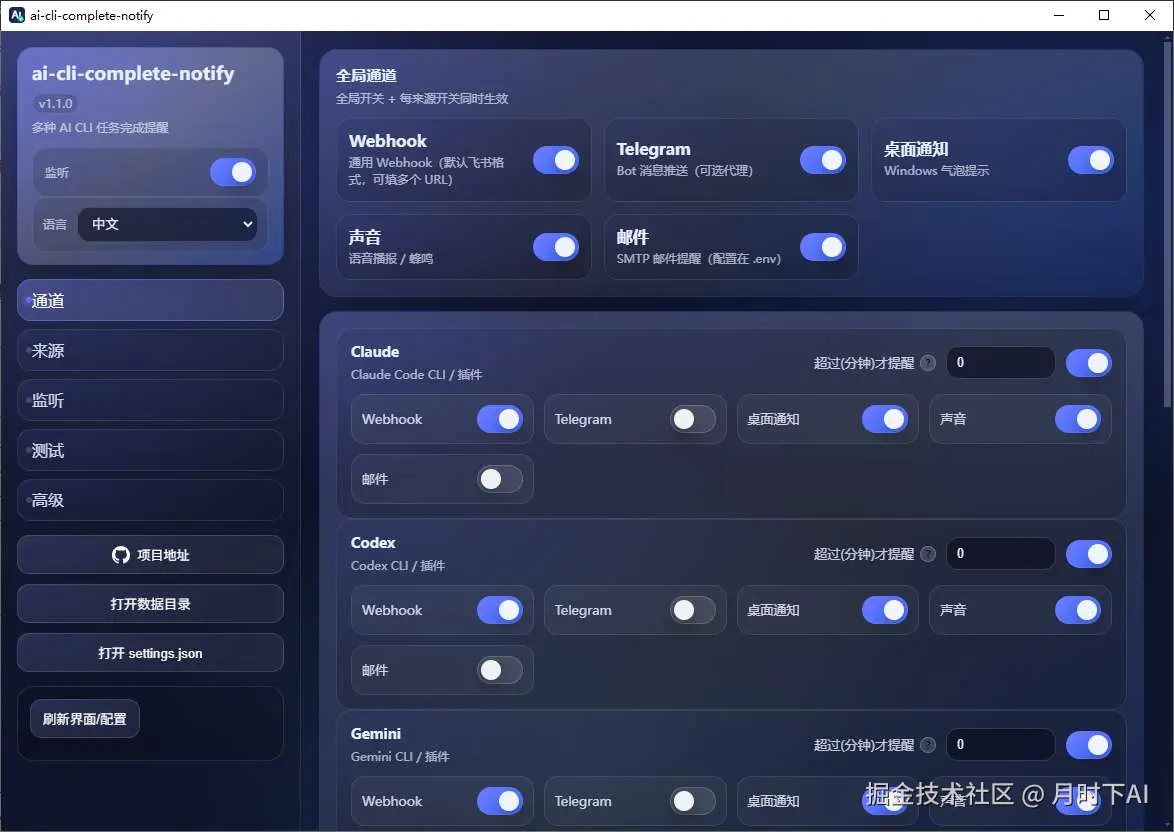Go to the 测试 tab
Image resolution: width=1174 pixels, height=832 pixels.
coord(150,450)
